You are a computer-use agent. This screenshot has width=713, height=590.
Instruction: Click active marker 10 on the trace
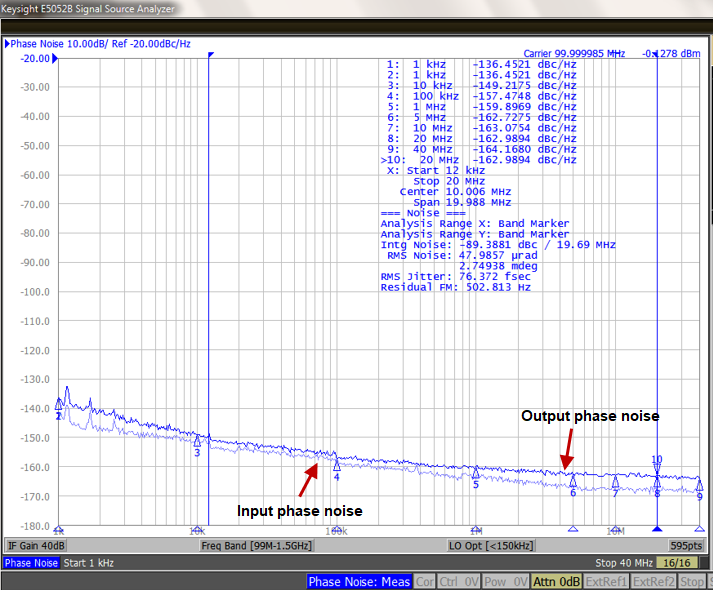pos(657,472)
